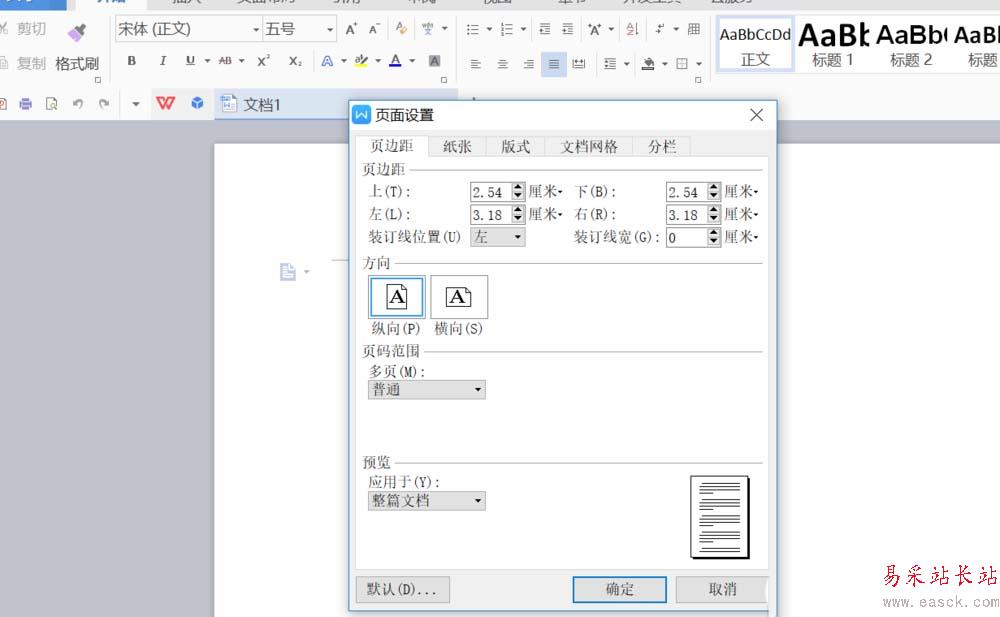
Task: Toggle bold formatting in the ribbon
Action: click(x=132, y=61)
